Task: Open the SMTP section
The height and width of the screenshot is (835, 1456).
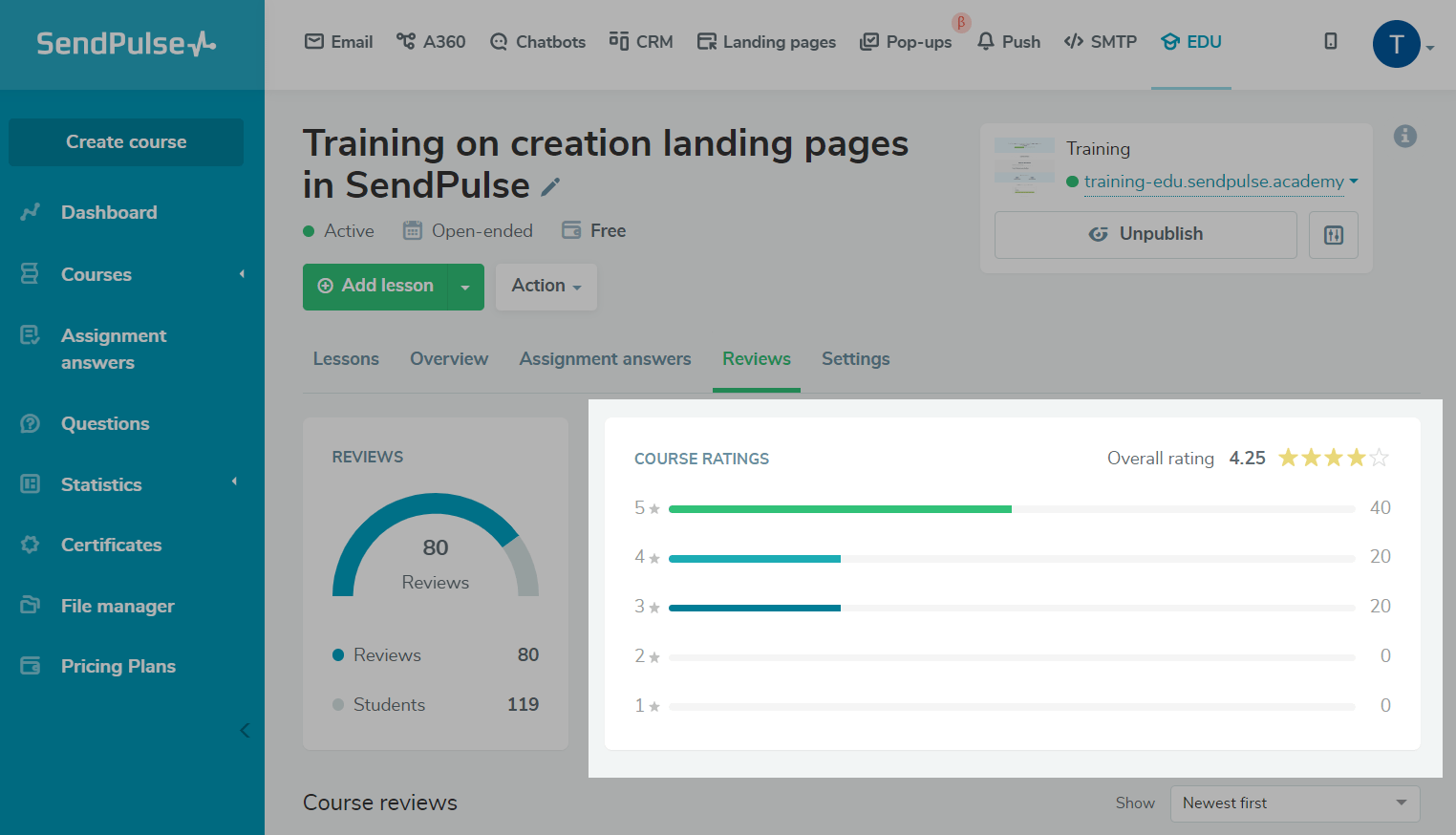Action: pyautogui.click(x=1101, y=42)
